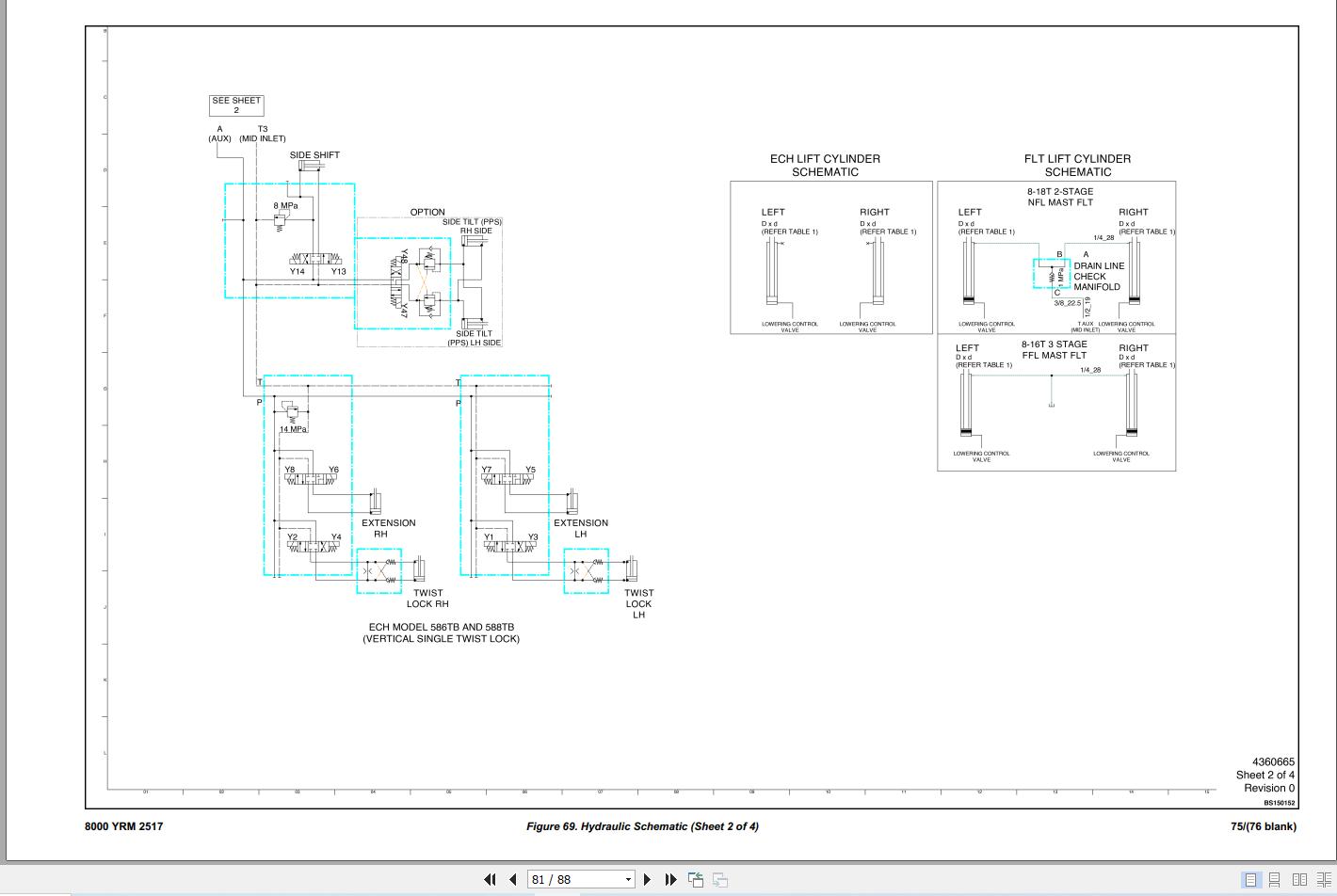Click the T3 (MID INLET) label
The height and width of the screenshot is (896, 1337).
click(x=263, y=134)
